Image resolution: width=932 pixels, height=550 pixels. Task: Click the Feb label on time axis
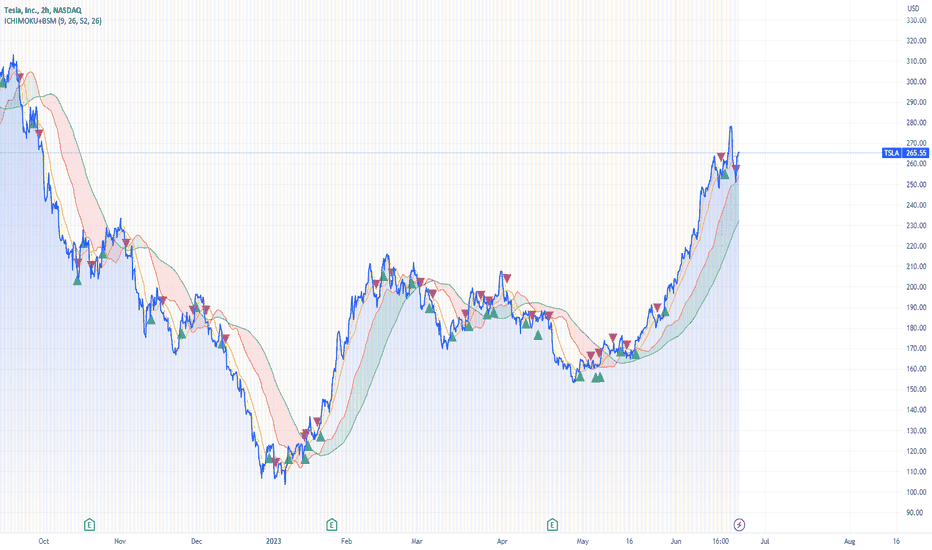point(346,541)
